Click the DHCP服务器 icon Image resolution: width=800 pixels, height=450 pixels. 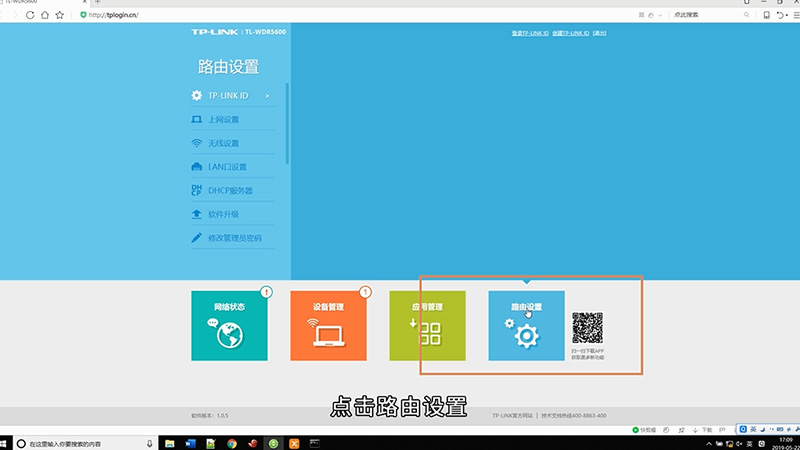coord(196,190)
